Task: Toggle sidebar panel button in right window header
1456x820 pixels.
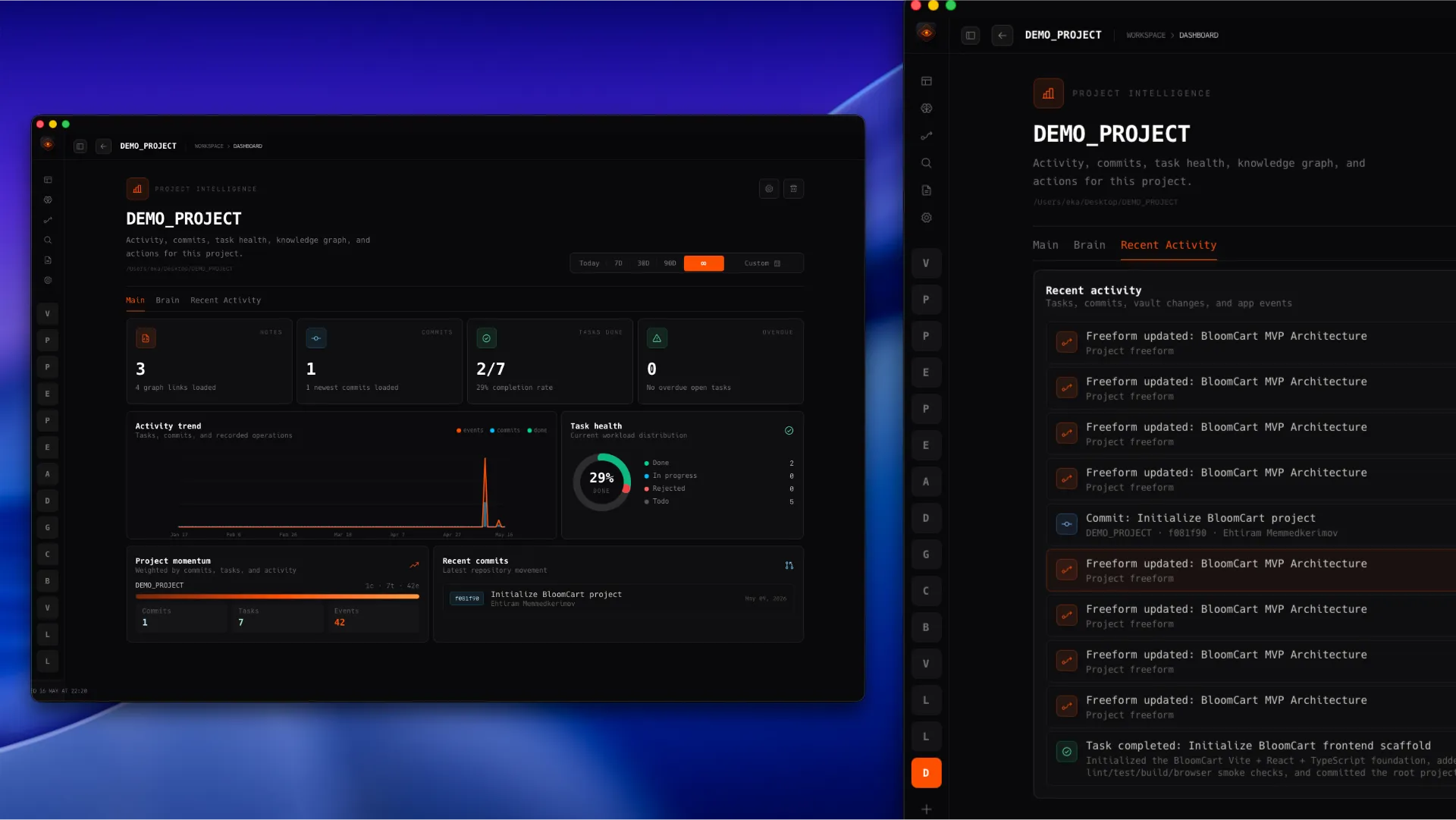Action: 970,36
